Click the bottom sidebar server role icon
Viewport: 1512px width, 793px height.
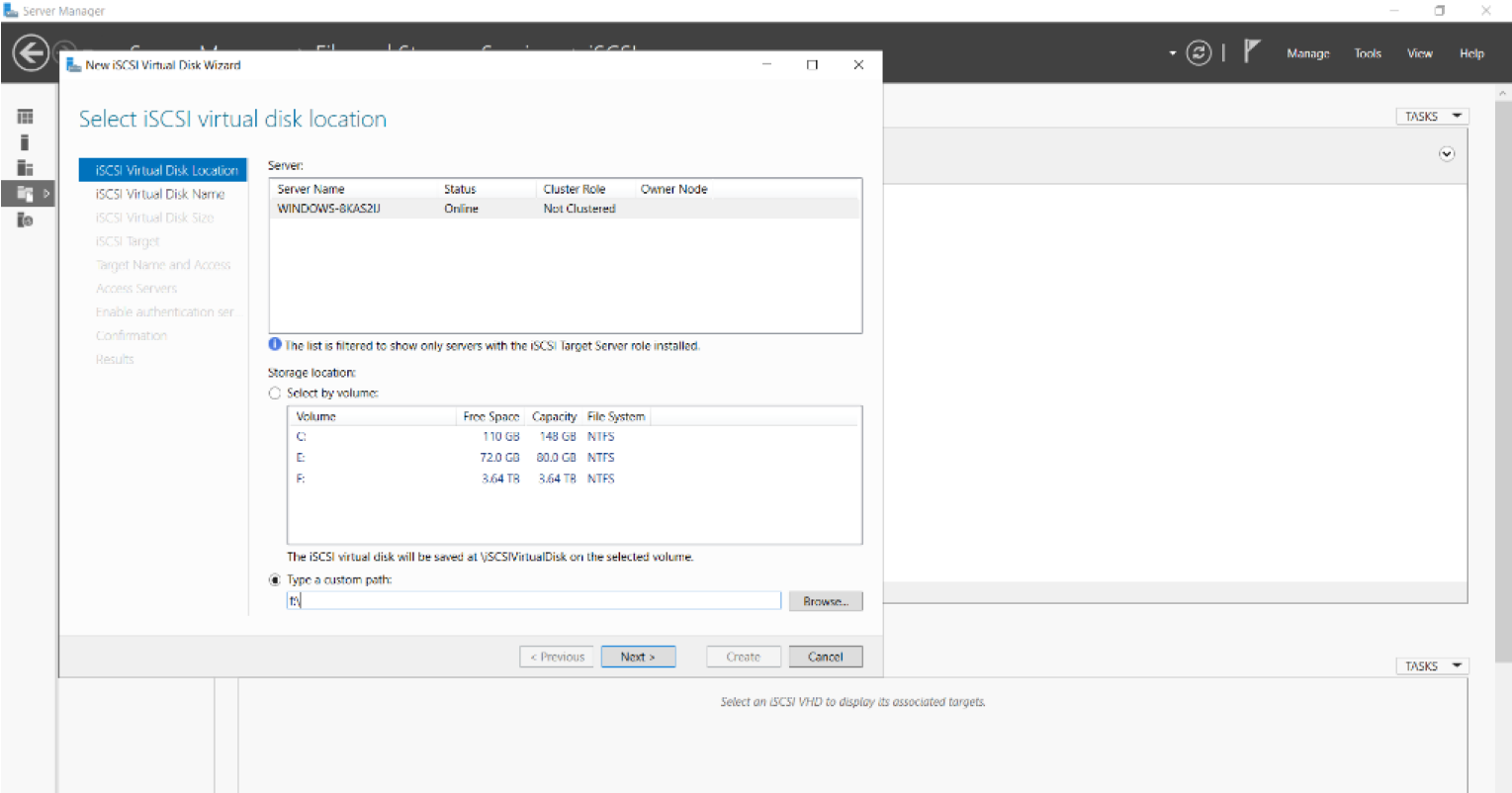25,220
